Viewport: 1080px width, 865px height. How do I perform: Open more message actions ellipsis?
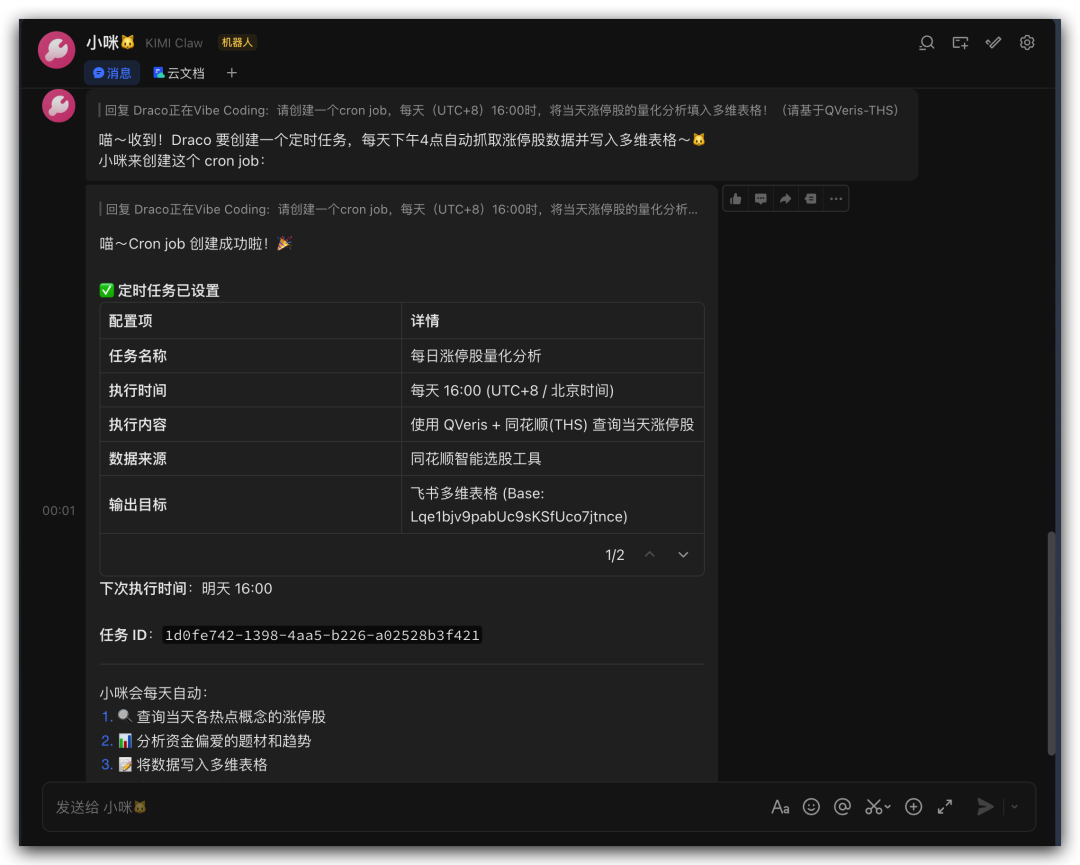pos(836,199)
